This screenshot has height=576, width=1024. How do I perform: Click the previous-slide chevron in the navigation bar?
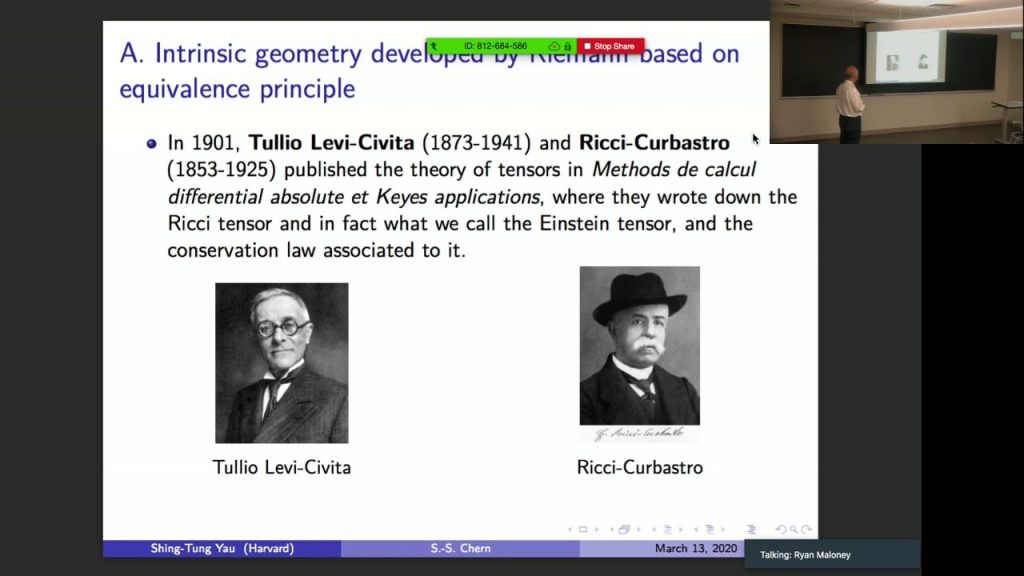click(568, 528)
